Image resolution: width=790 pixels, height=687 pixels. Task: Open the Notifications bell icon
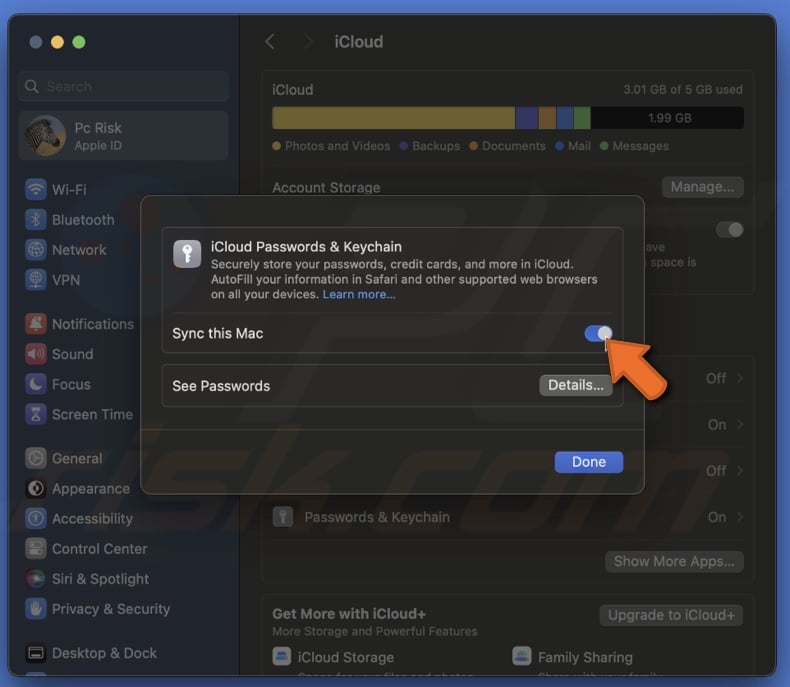(x=36, y=324)
